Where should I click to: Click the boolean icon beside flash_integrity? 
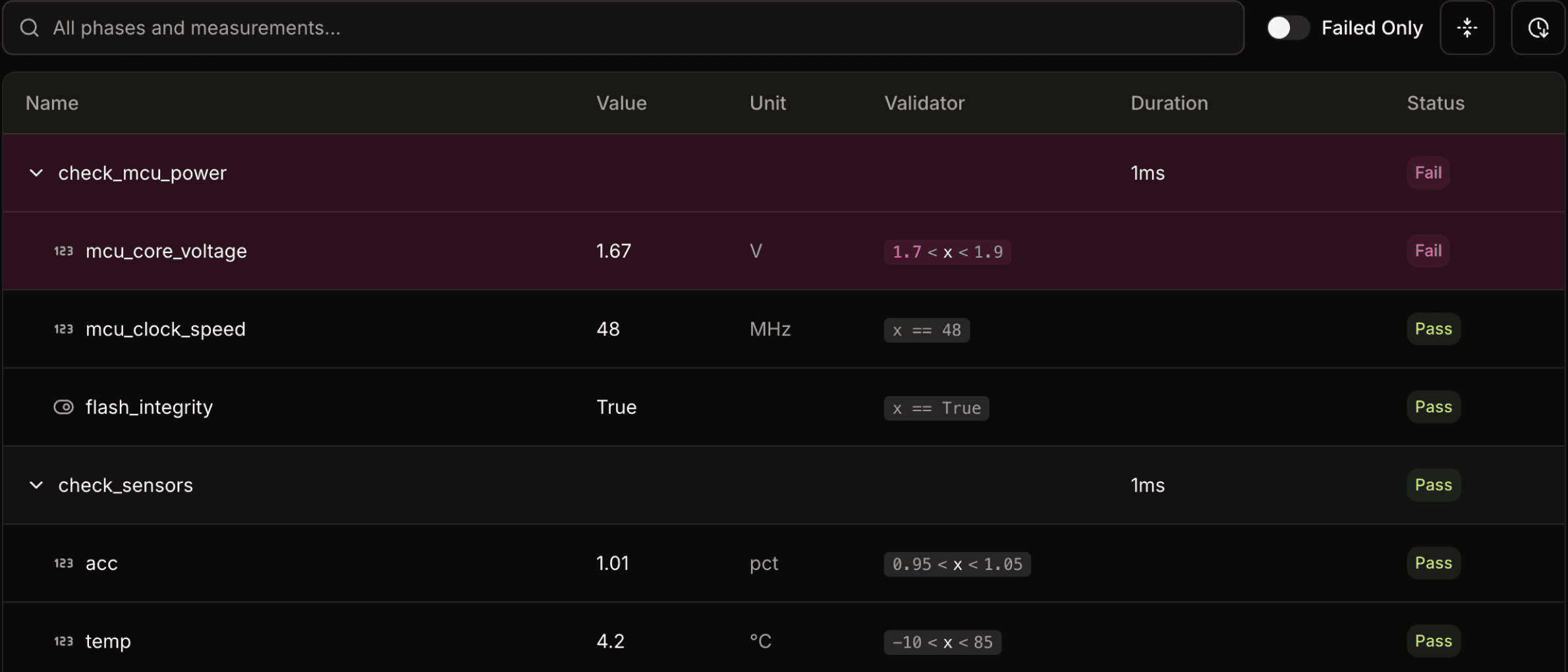63,407
